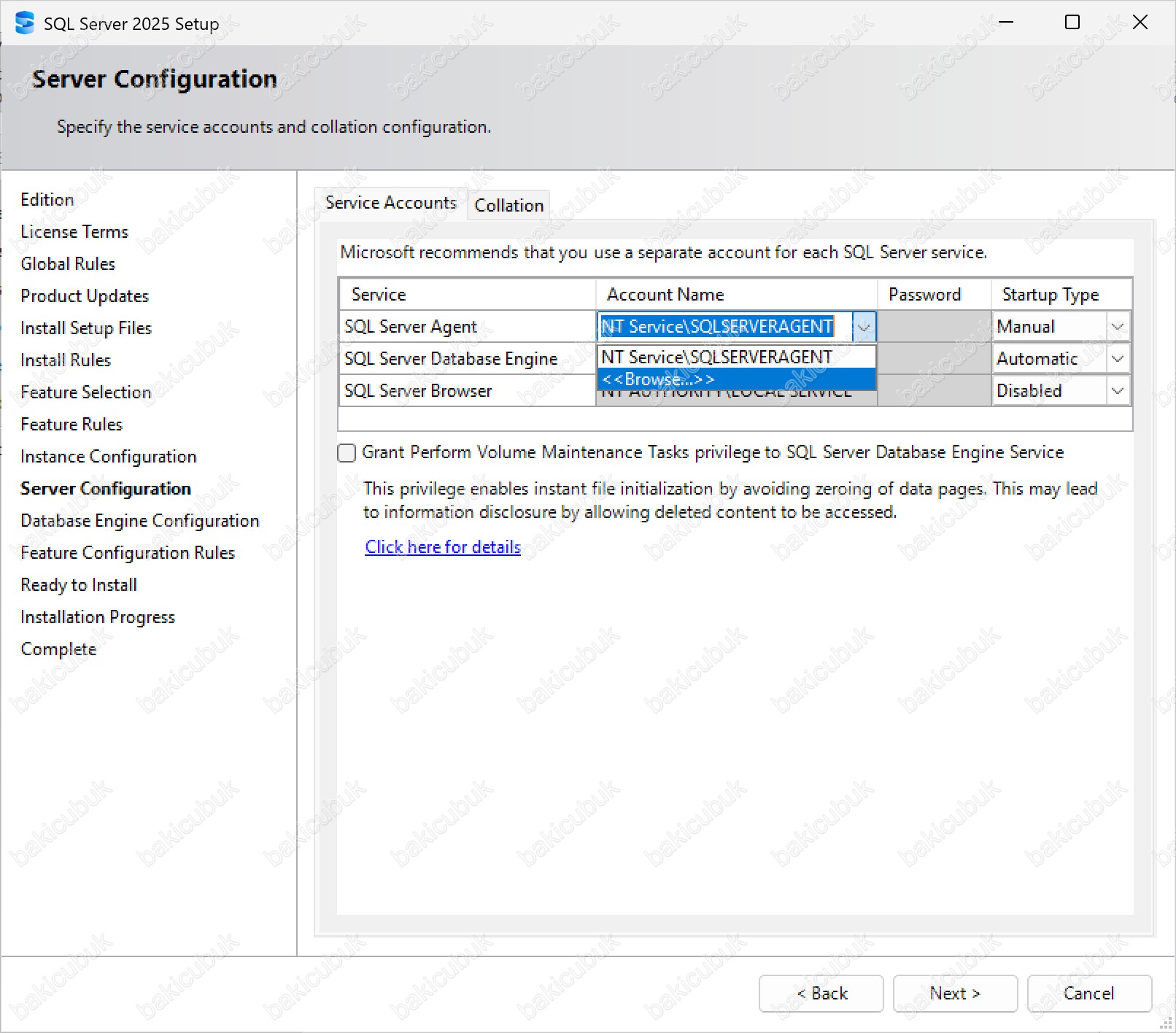This screenshot has width=1176, height=1033.
Task: Go back with the < Back button
Action: [x=821, y=994]
